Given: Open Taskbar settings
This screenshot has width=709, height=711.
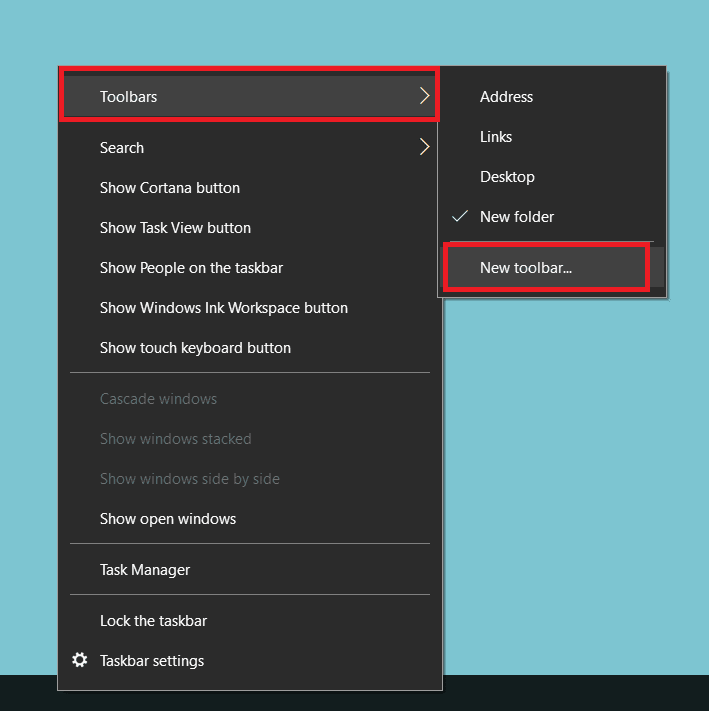Looking at the screenshot, I should [248, 660].
